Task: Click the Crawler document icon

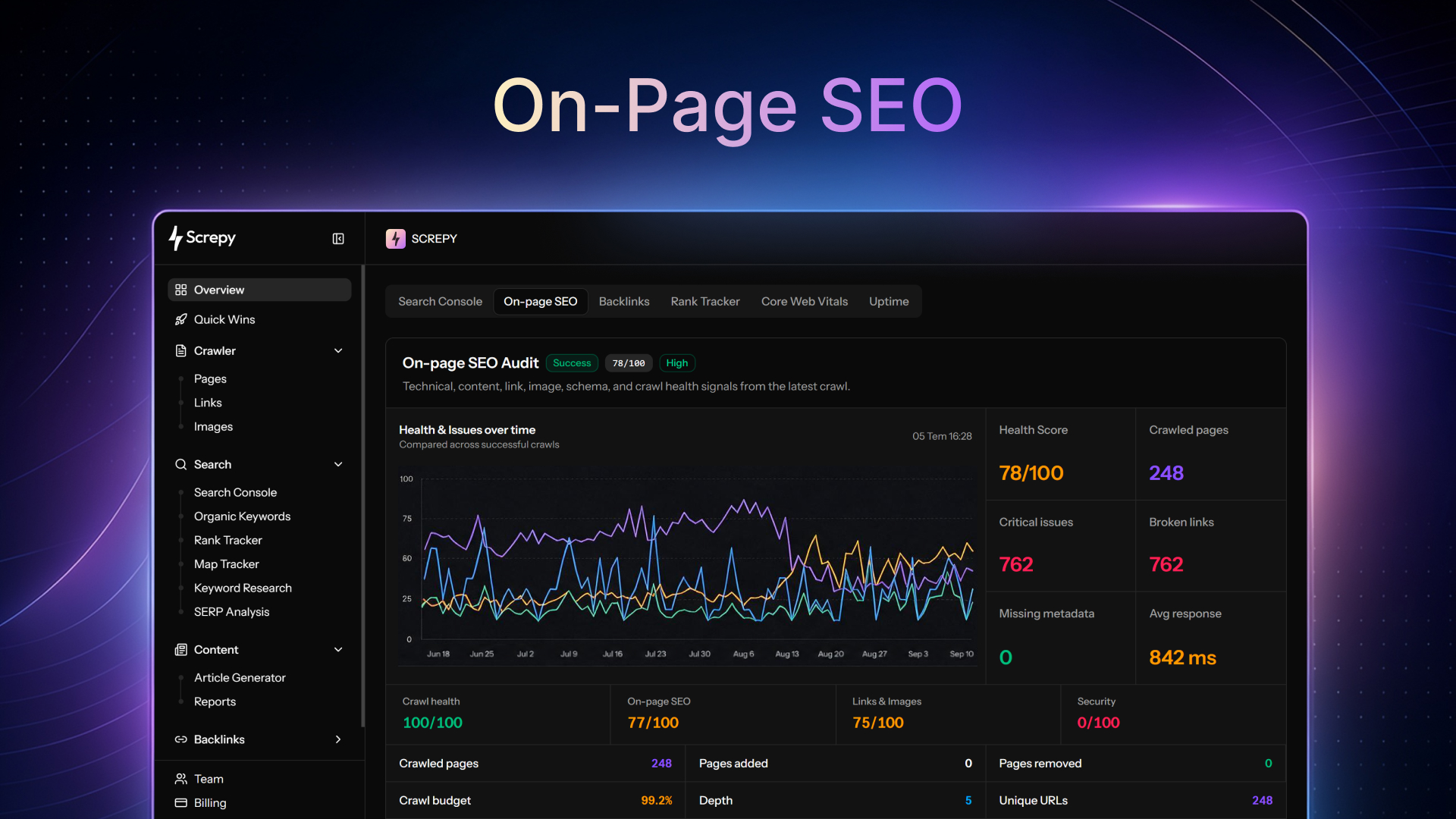Action: click(180, 350)
